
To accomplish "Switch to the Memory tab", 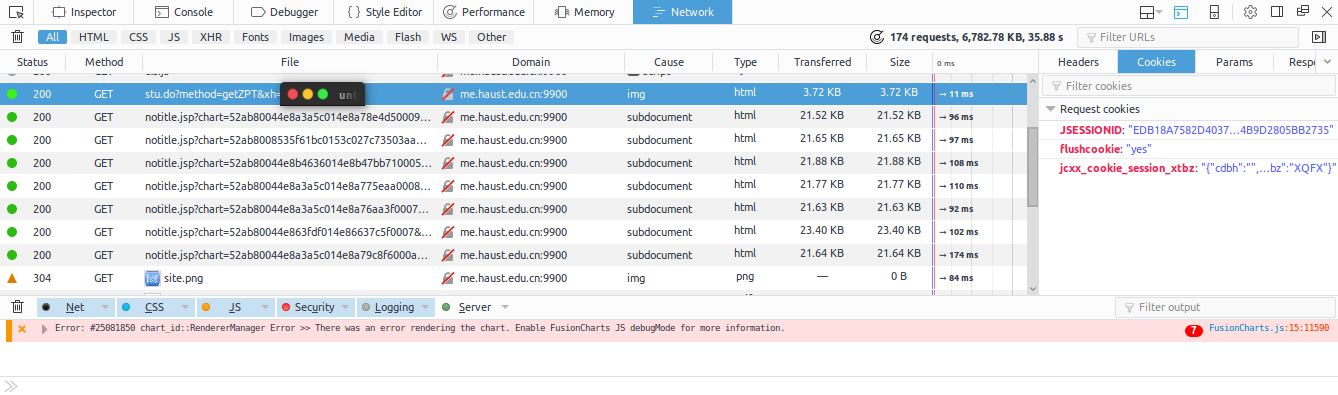I will tap(583, 12).
